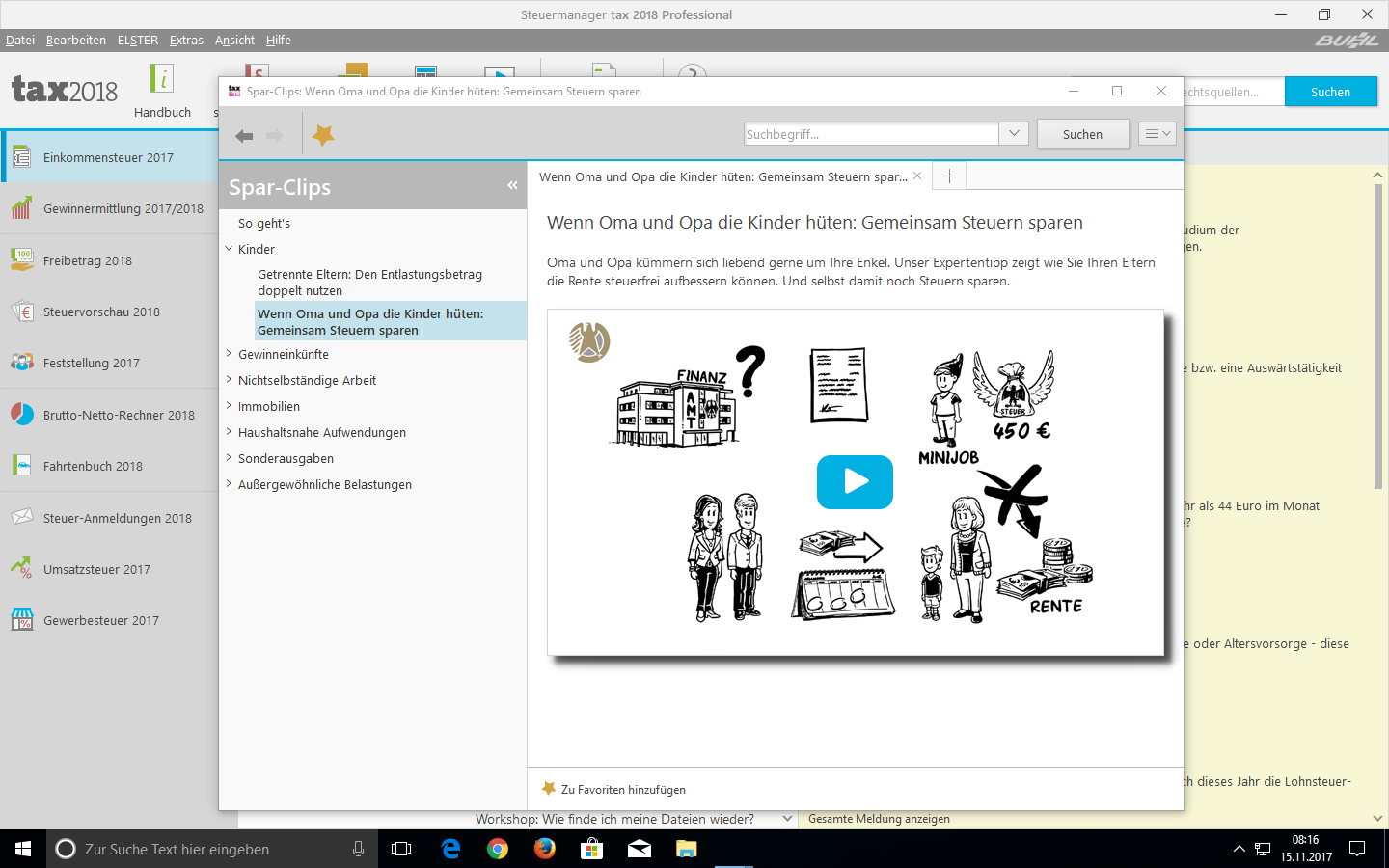This screenshot has height=868, width=1389.
Task: Click Zu Favoriten hinzufügen link
Action: point(614,789)
